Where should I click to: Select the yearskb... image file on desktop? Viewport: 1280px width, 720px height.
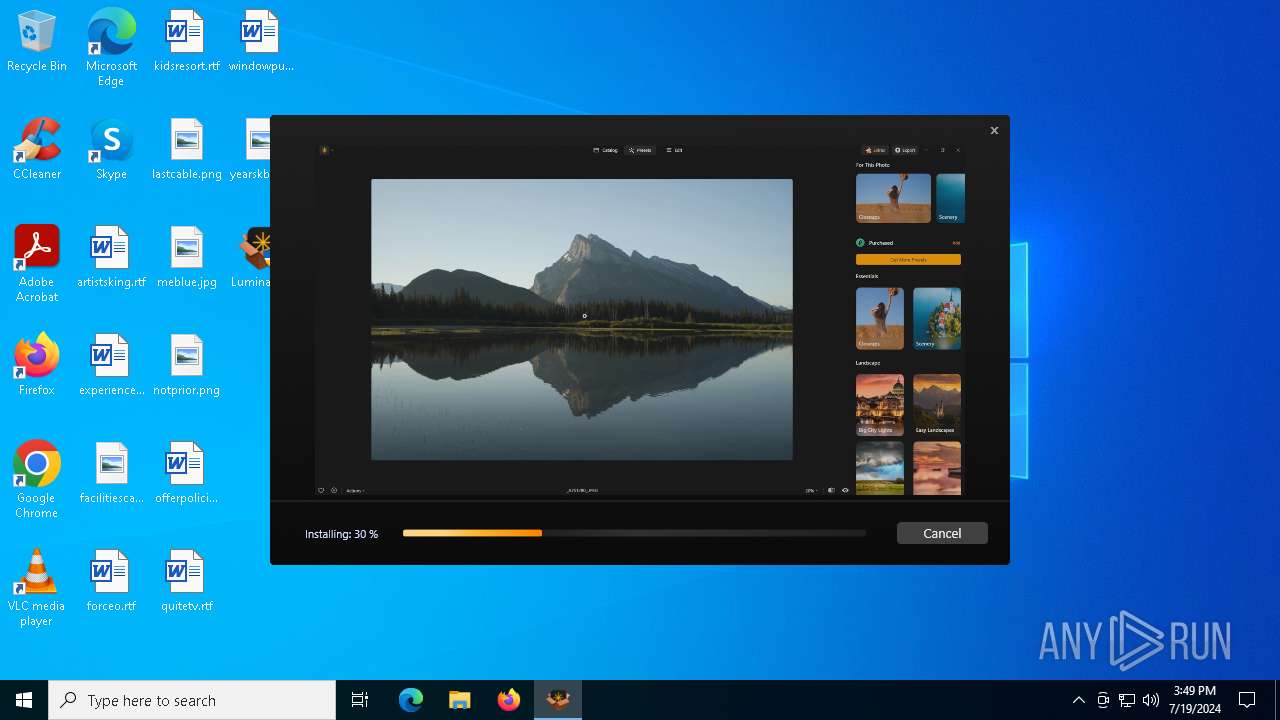(251, 149)
